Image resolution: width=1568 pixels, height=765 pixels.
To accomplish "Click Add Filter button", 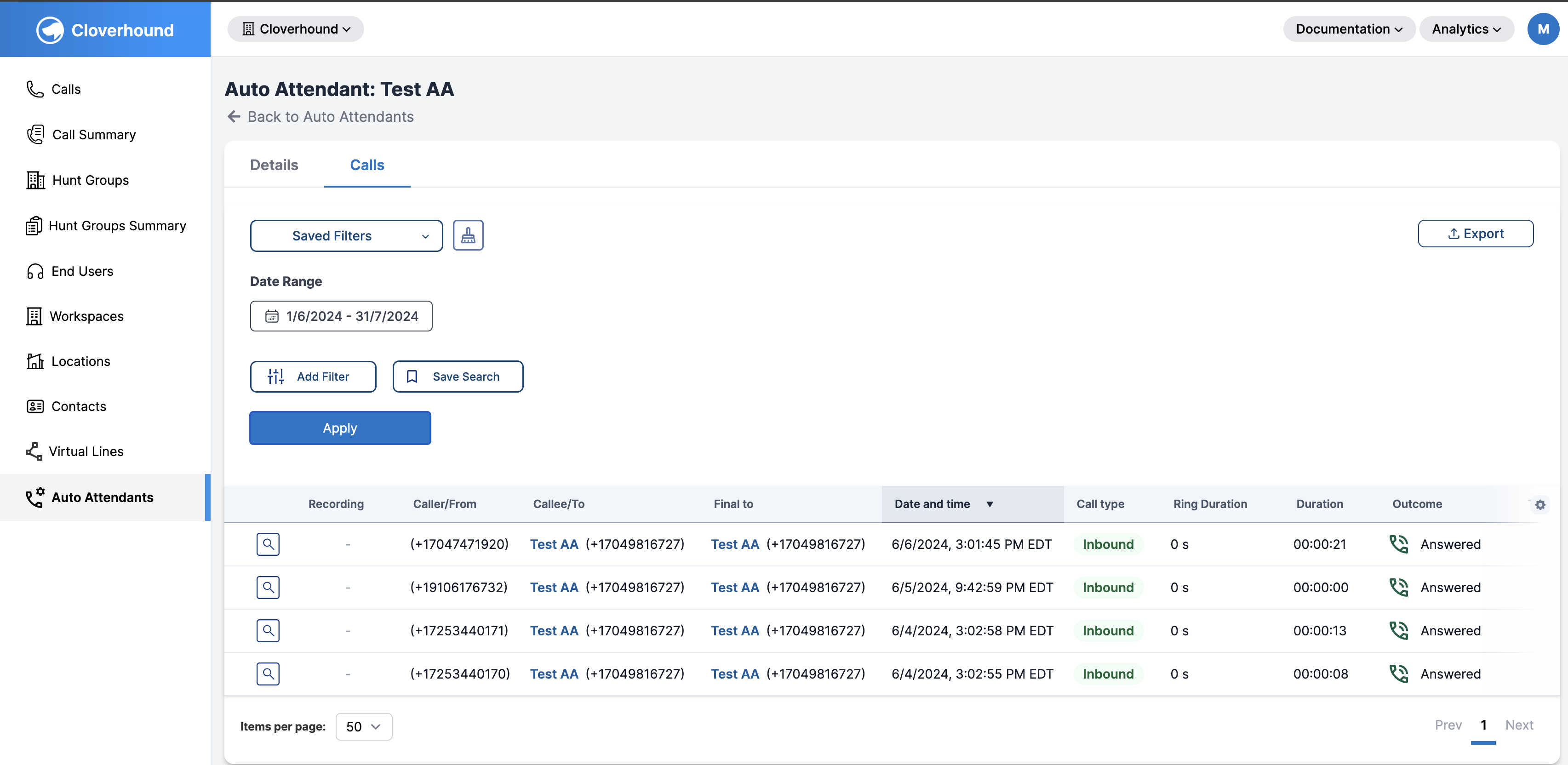I will (x=313, y=377).
